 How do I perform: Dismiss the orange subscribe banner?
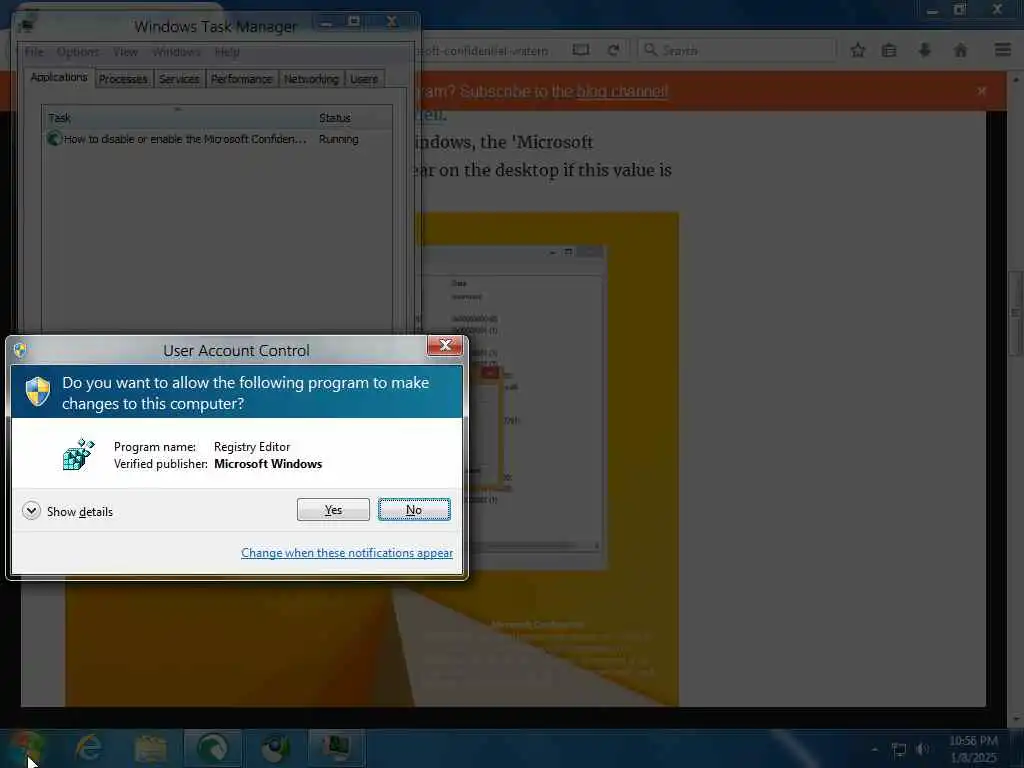(x=982, y=91)
